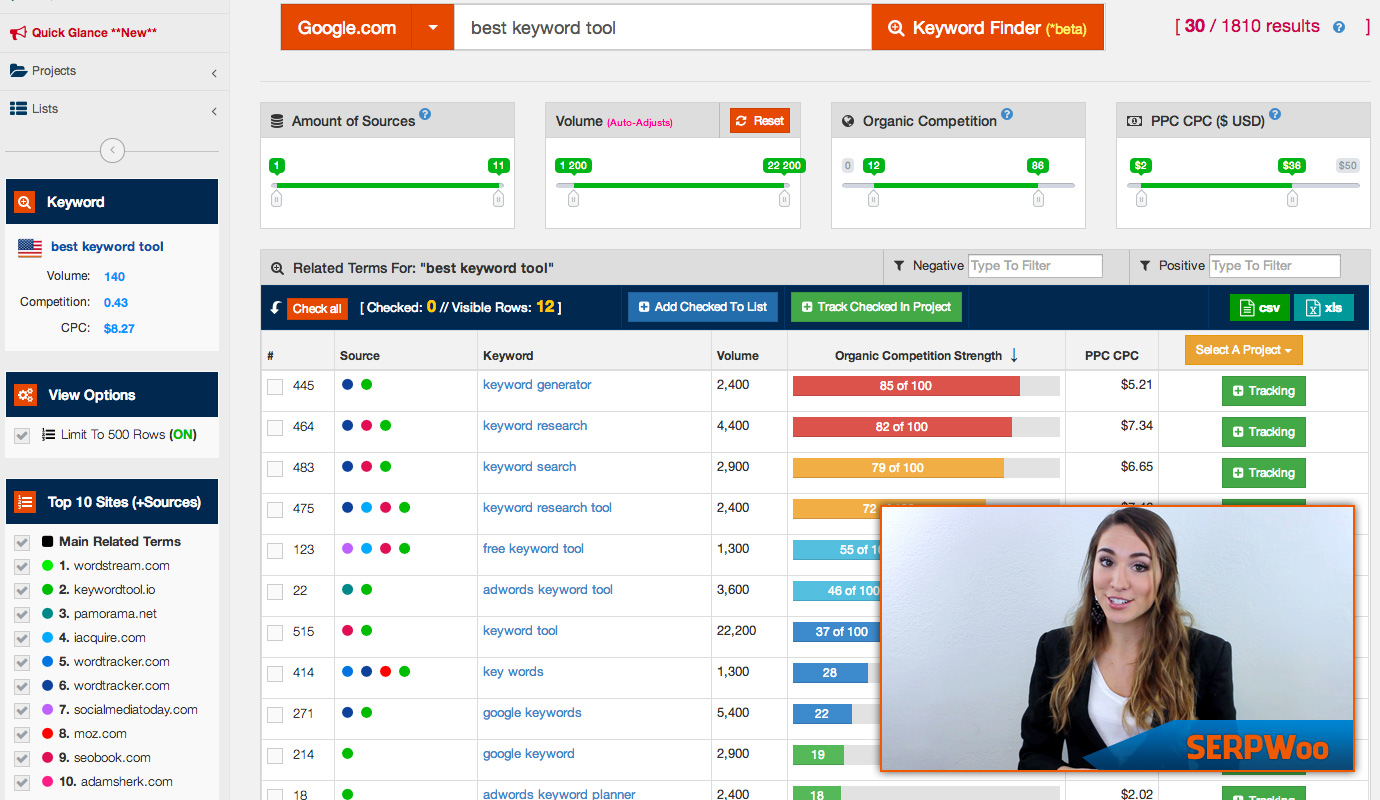Click the sort arrow on Organic Competition Strength
Screen dimensions: 1380x800
(x=1014, y=355)
